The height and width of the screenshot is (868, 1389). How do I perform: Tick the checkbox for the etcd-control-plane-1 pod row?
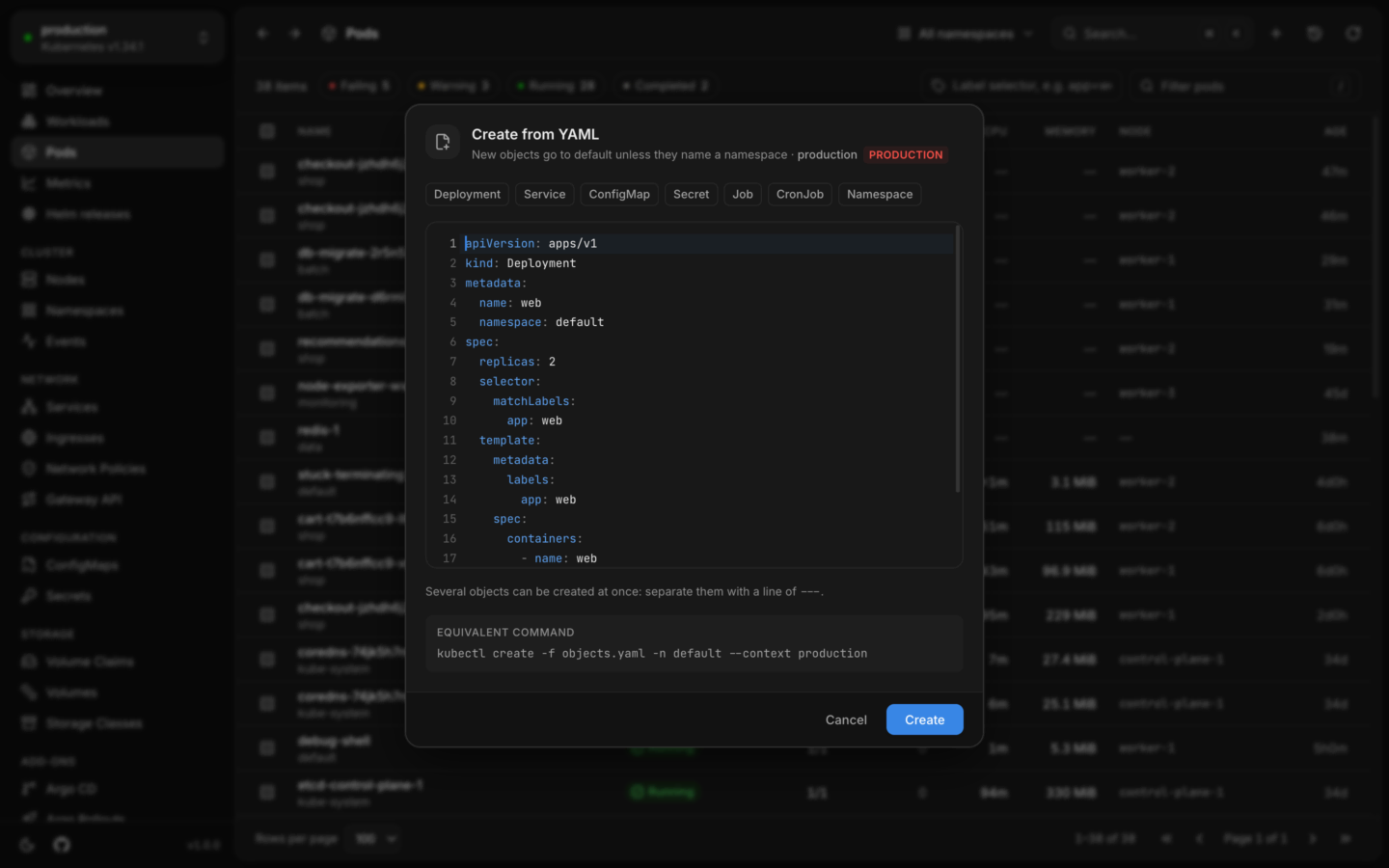(x=267, y=792)
